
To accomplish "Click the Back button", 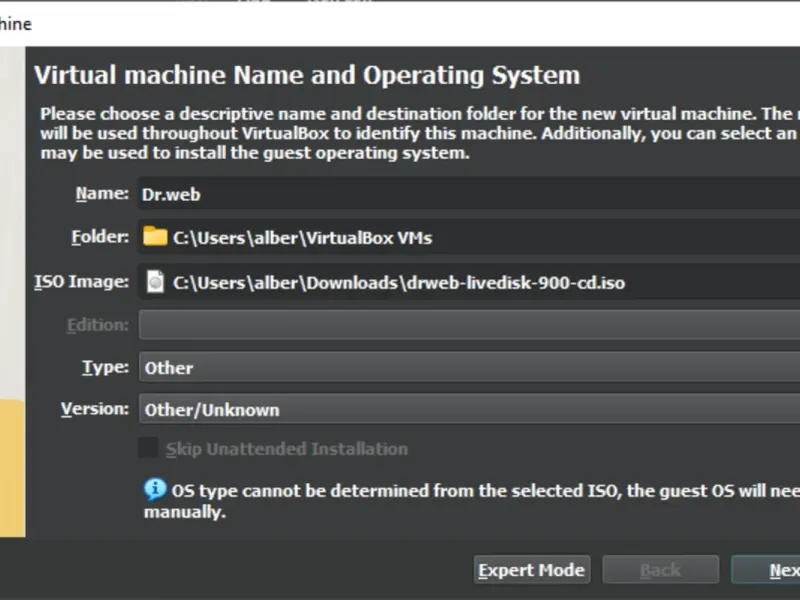I will (x=661, y=569).
